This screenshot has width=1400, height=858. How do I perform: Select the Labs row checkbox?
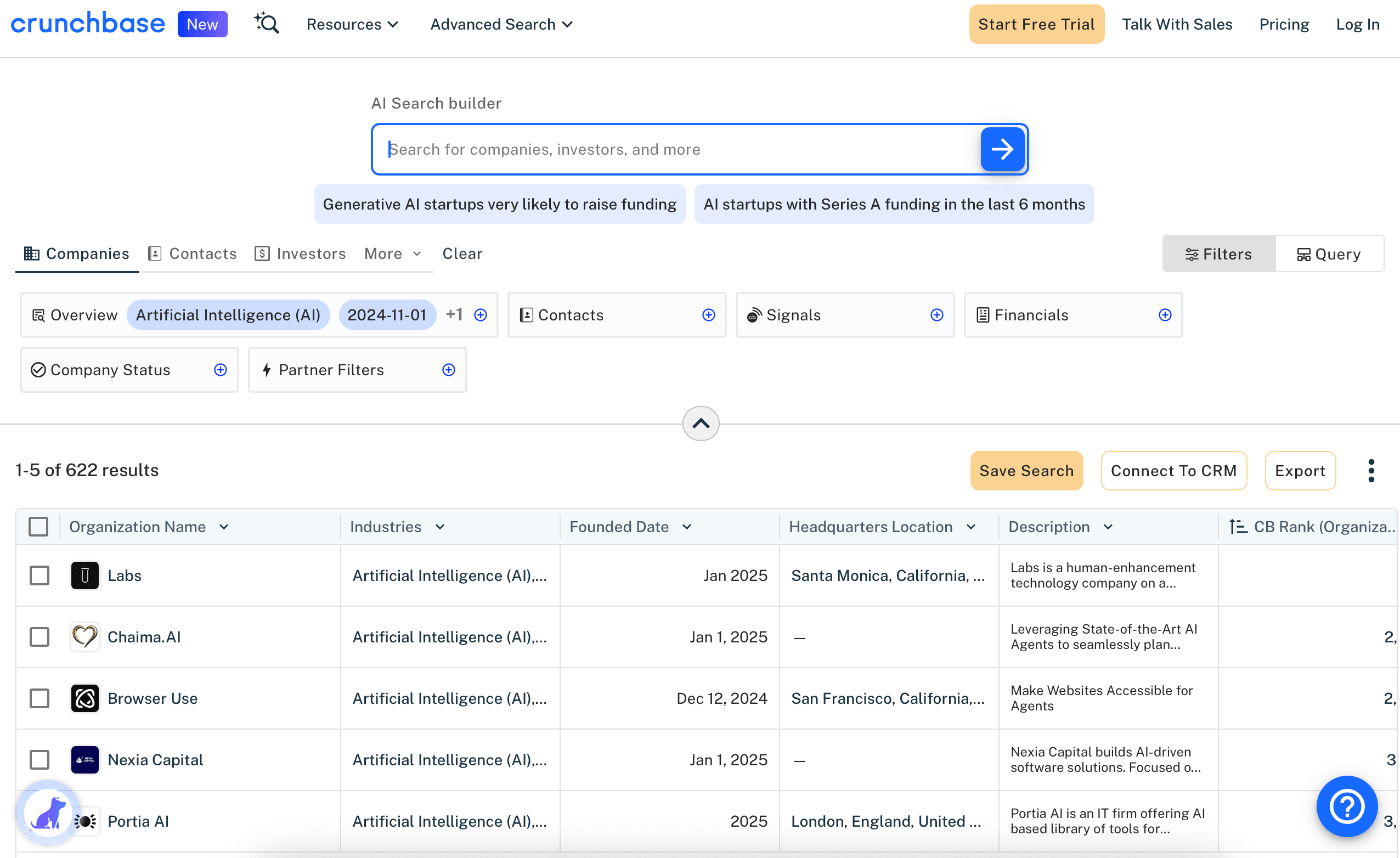coord(39,575)
